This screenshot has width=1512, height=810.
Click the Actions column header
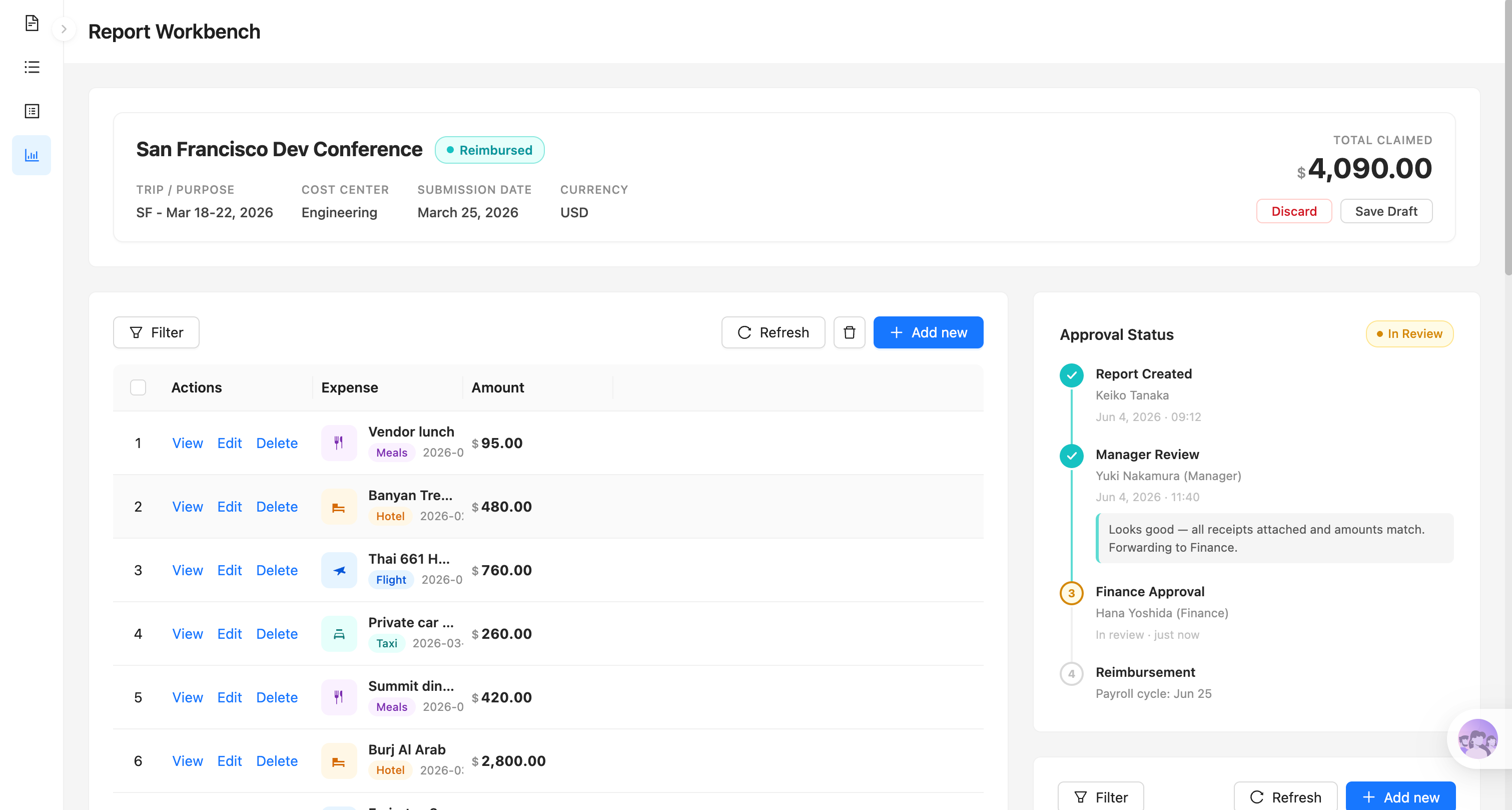(x=197, y=387)
